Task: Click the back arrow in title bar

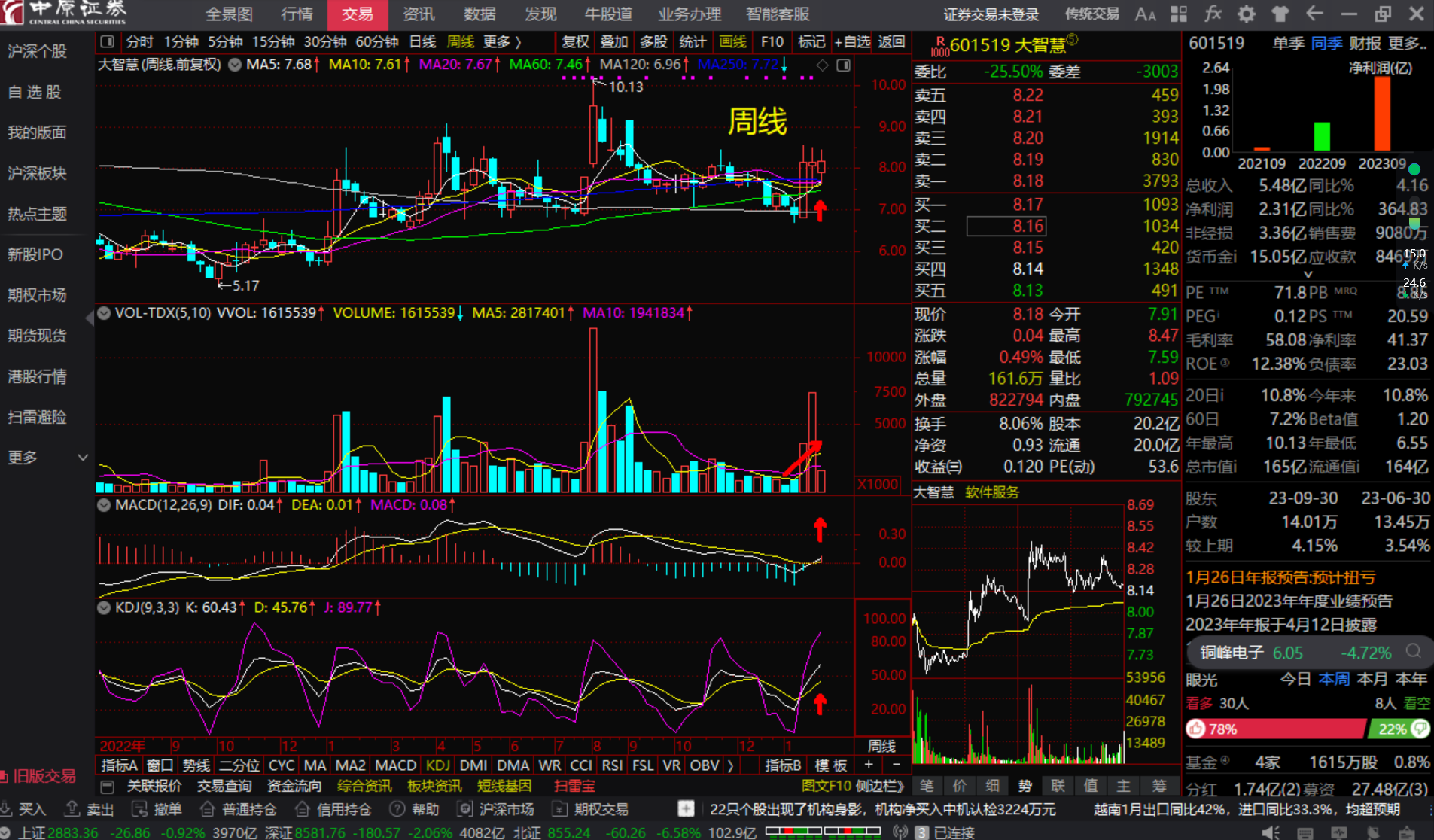Action: tap(1314, 14)
